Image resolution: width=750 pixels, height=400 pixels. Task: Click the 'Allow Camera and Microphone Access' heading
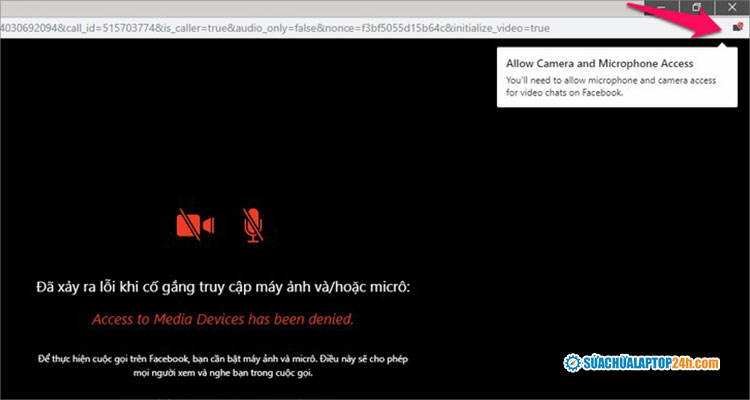tap(583, 62)
